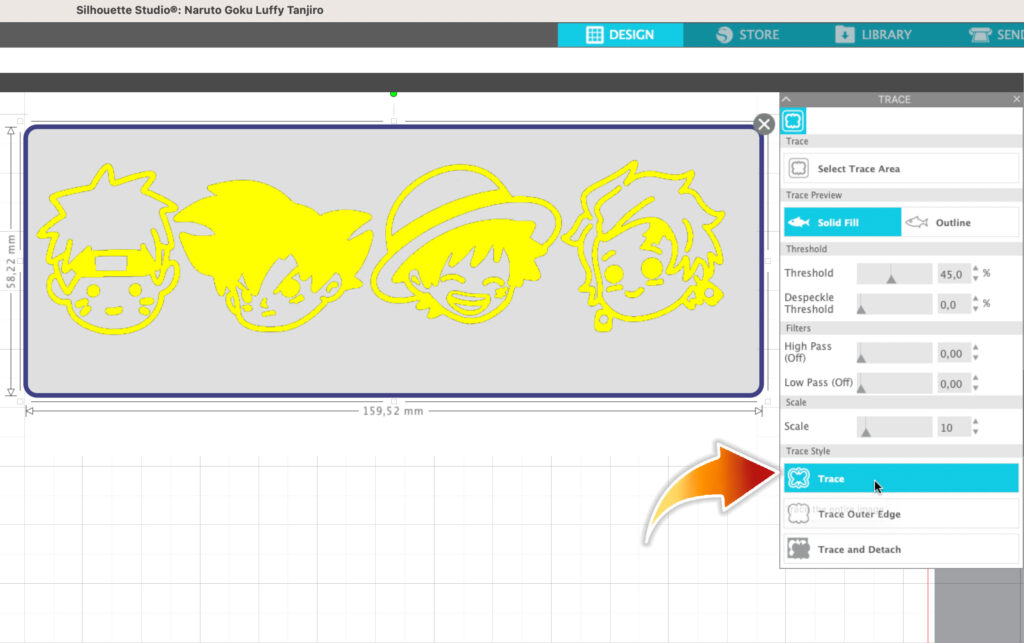The height and width of the screenshot is (643, 1024).
Task: Open the Design tab
Action: click(620, 34)
